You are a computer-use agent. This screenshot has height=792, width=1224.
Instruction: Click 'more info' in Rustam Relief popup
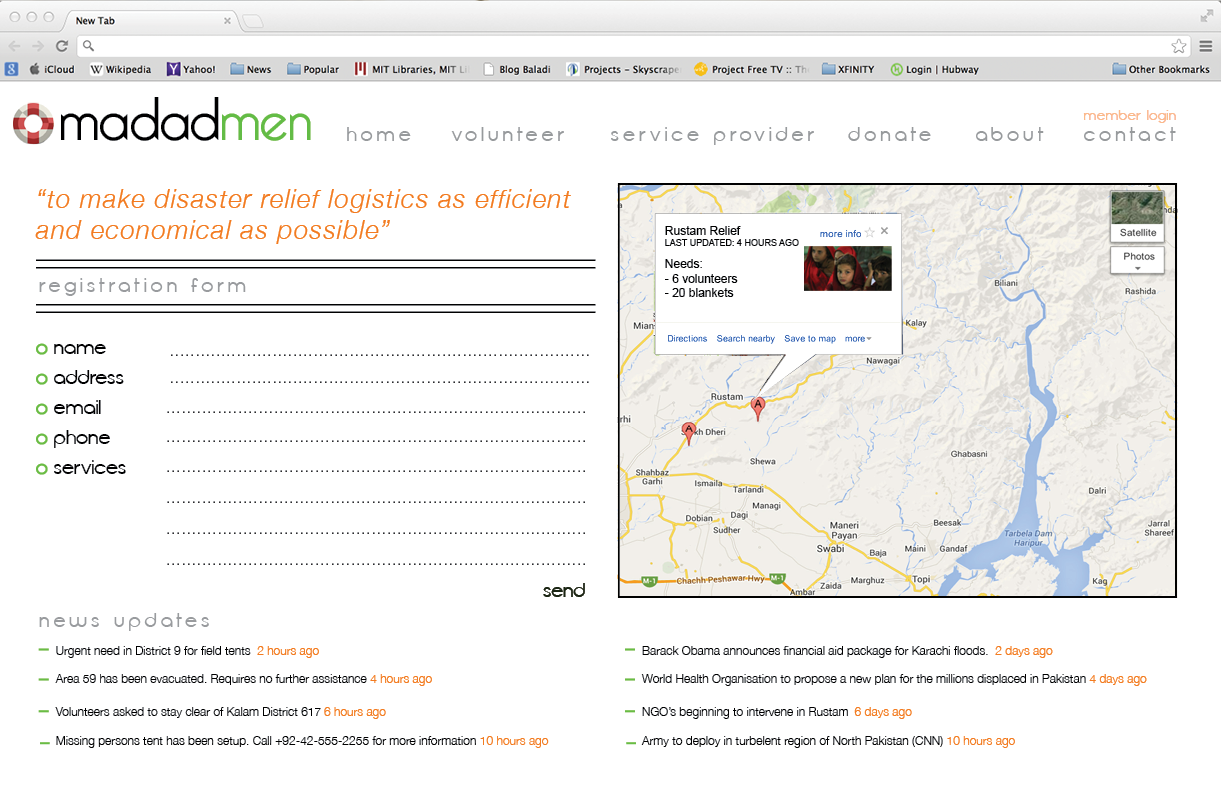[840, 234]
